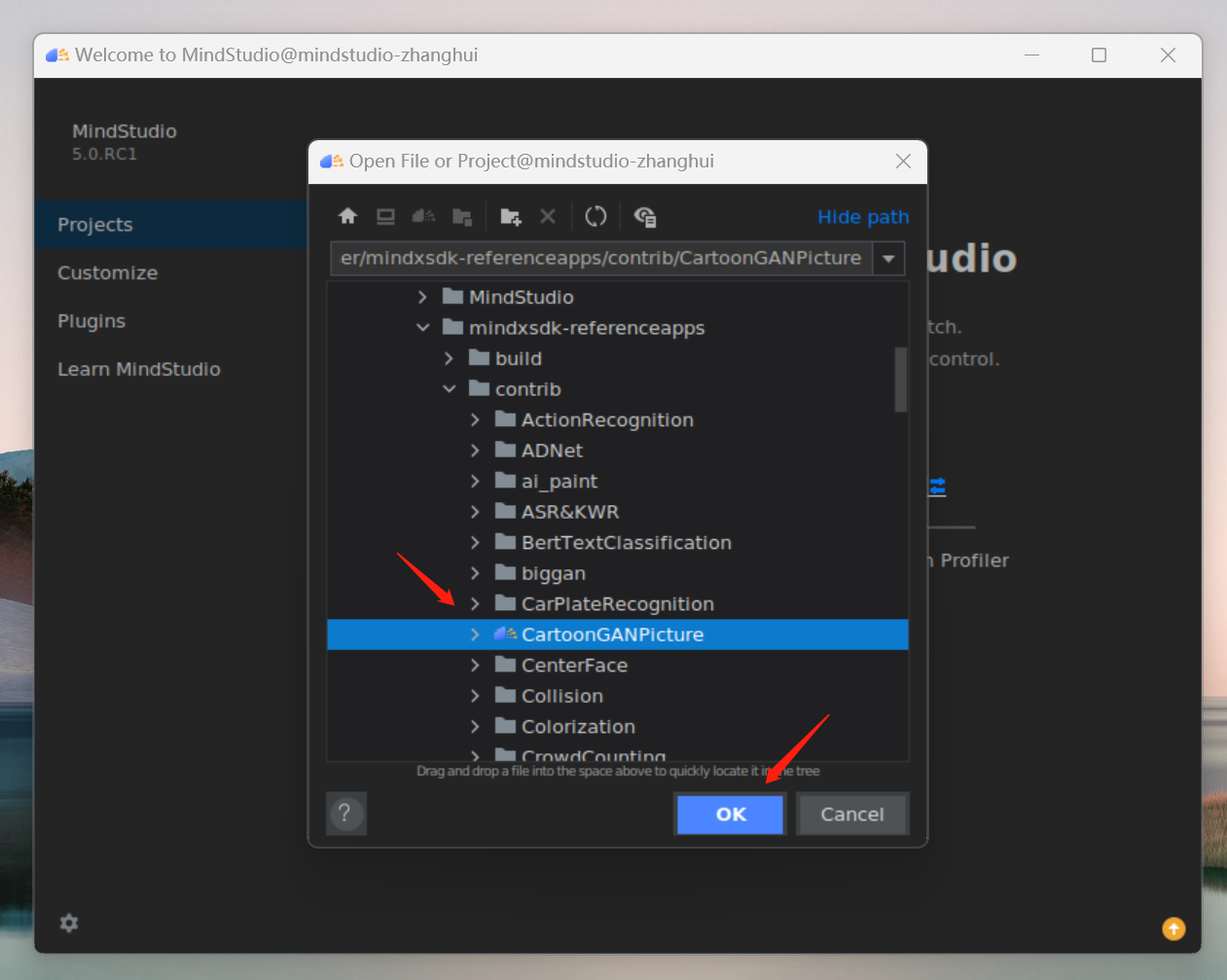The image size is (1227, 980).
Task: Click the file tree vertical scrollbar
Action: 901,380
